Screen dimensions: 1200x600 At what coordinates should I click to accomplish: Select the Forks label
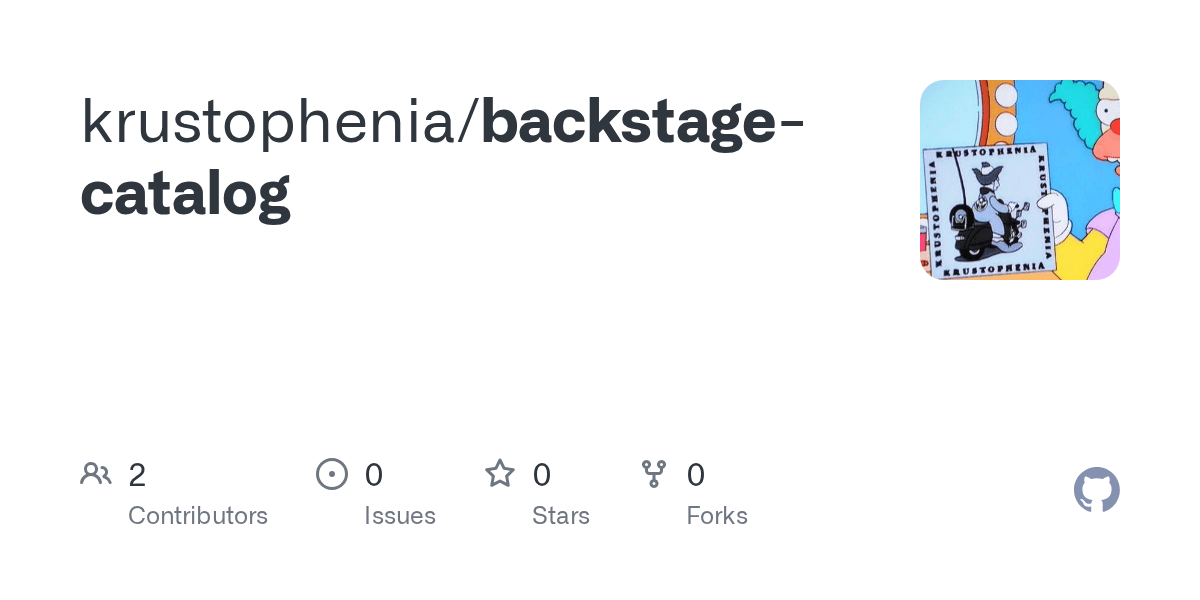pos(717,516)
